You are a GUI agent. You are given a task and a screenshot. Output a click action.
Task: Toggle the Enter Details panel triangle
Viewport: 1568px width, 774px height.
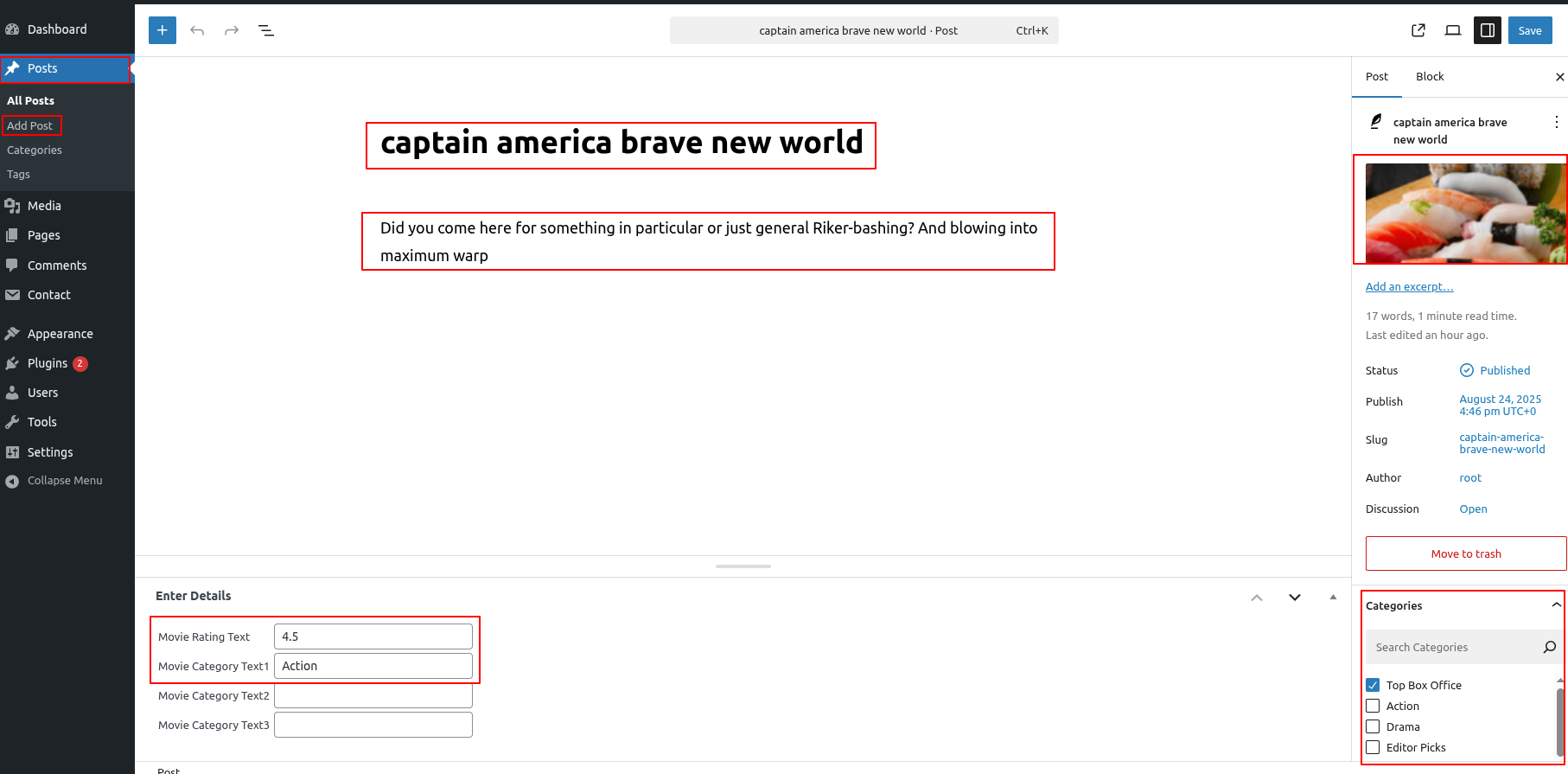[1333, 597]
